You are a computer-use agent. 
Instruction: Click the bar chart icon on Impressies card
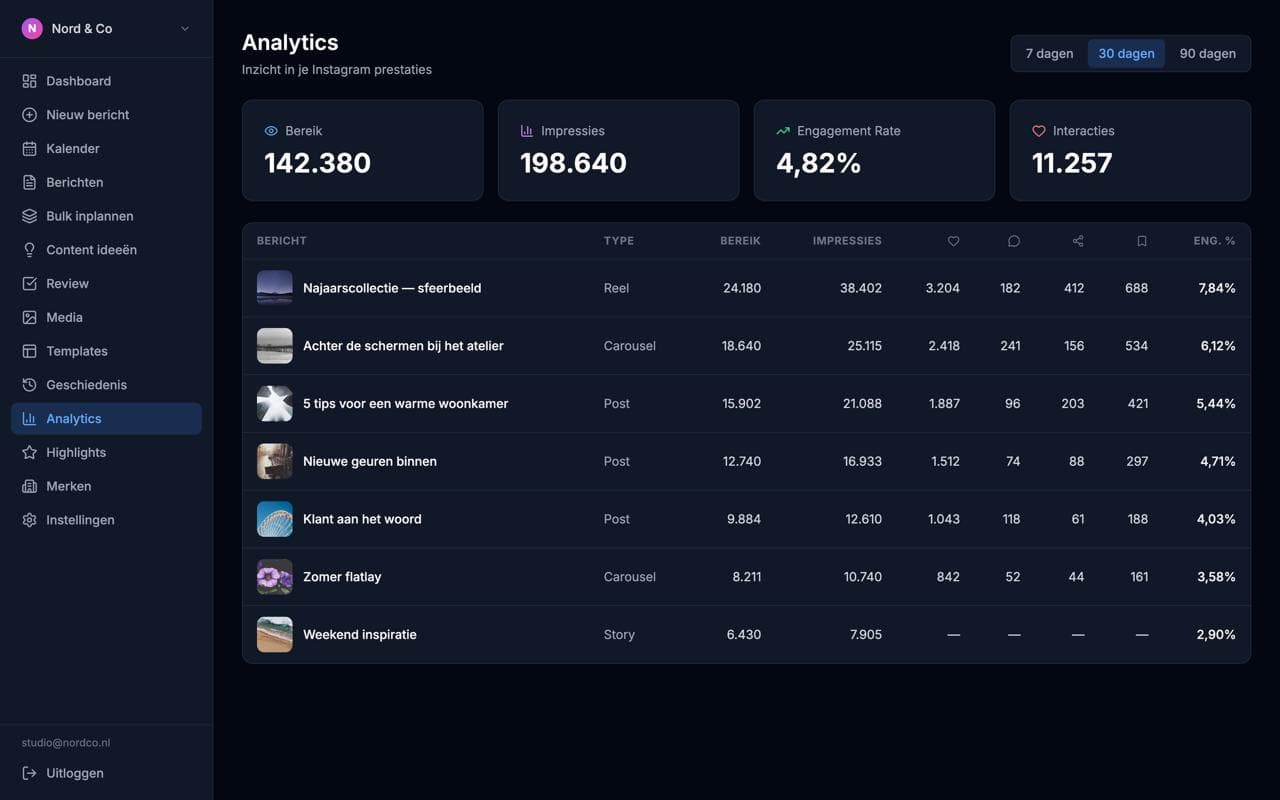coord(527,131)
